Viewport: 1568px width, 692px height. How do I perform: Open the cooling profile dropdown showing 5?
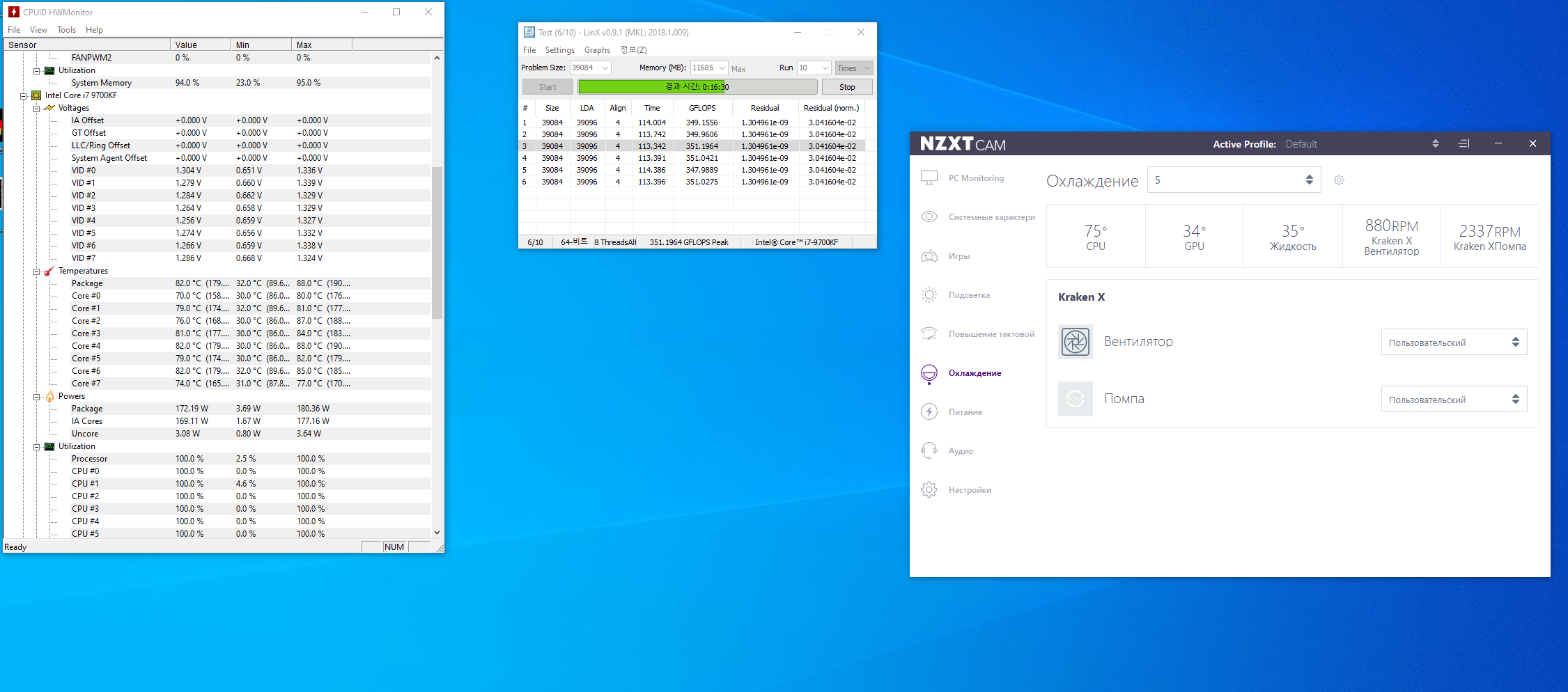coord(1234,180)
